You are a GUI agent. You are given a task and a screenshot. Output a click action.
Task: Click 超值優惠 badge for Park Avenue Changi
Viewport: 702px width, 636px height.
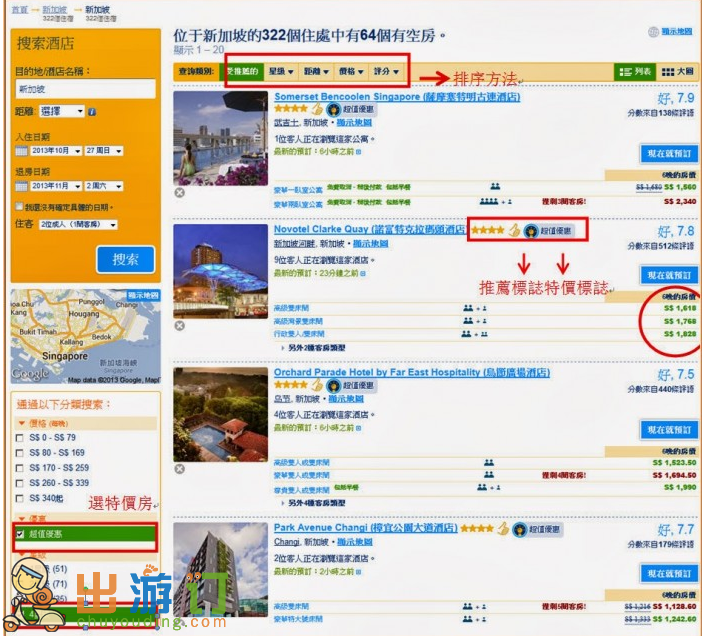coord(537,529)
